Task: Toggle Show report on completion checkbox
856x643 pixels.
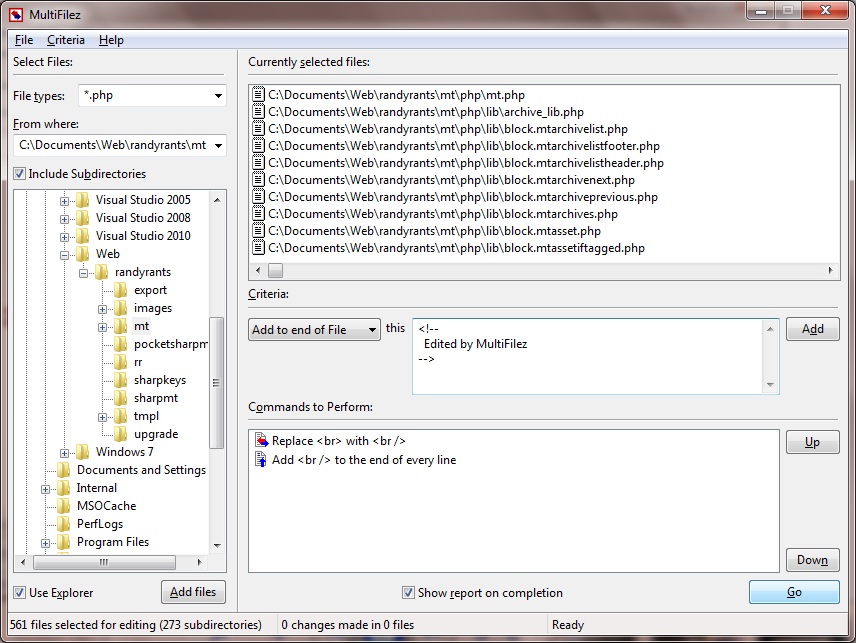Action: click(408, 593)
